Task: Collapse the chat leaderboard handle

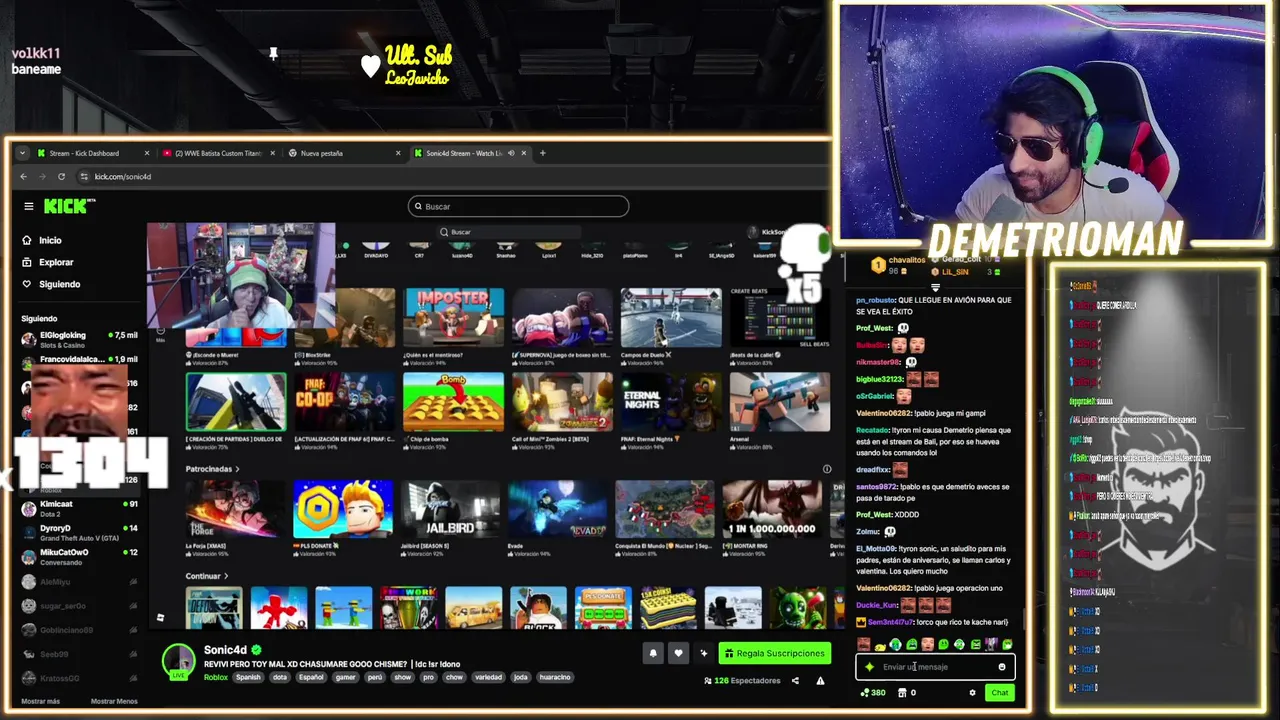Action: [935, 287]
